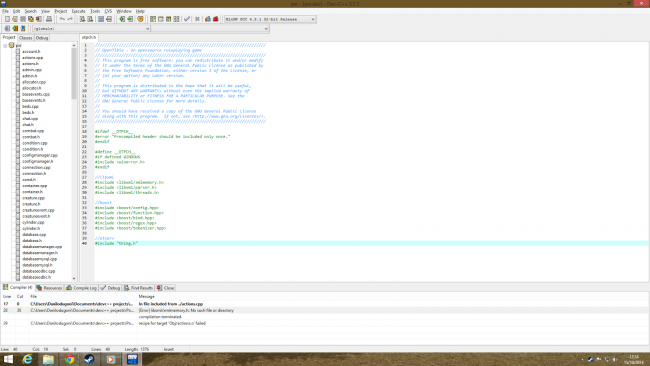Open the Execute menu
The width and height of the screenshot is (650, 366).
(78, 11)
